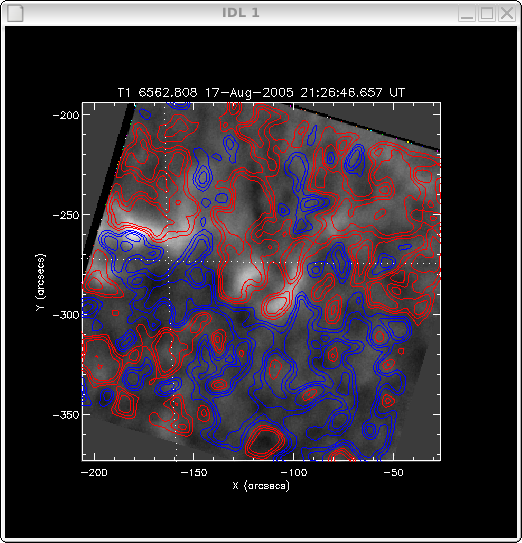Click the -200 tick label on X axis
Screen dimensions: 522x543
[x=94, y=472]
